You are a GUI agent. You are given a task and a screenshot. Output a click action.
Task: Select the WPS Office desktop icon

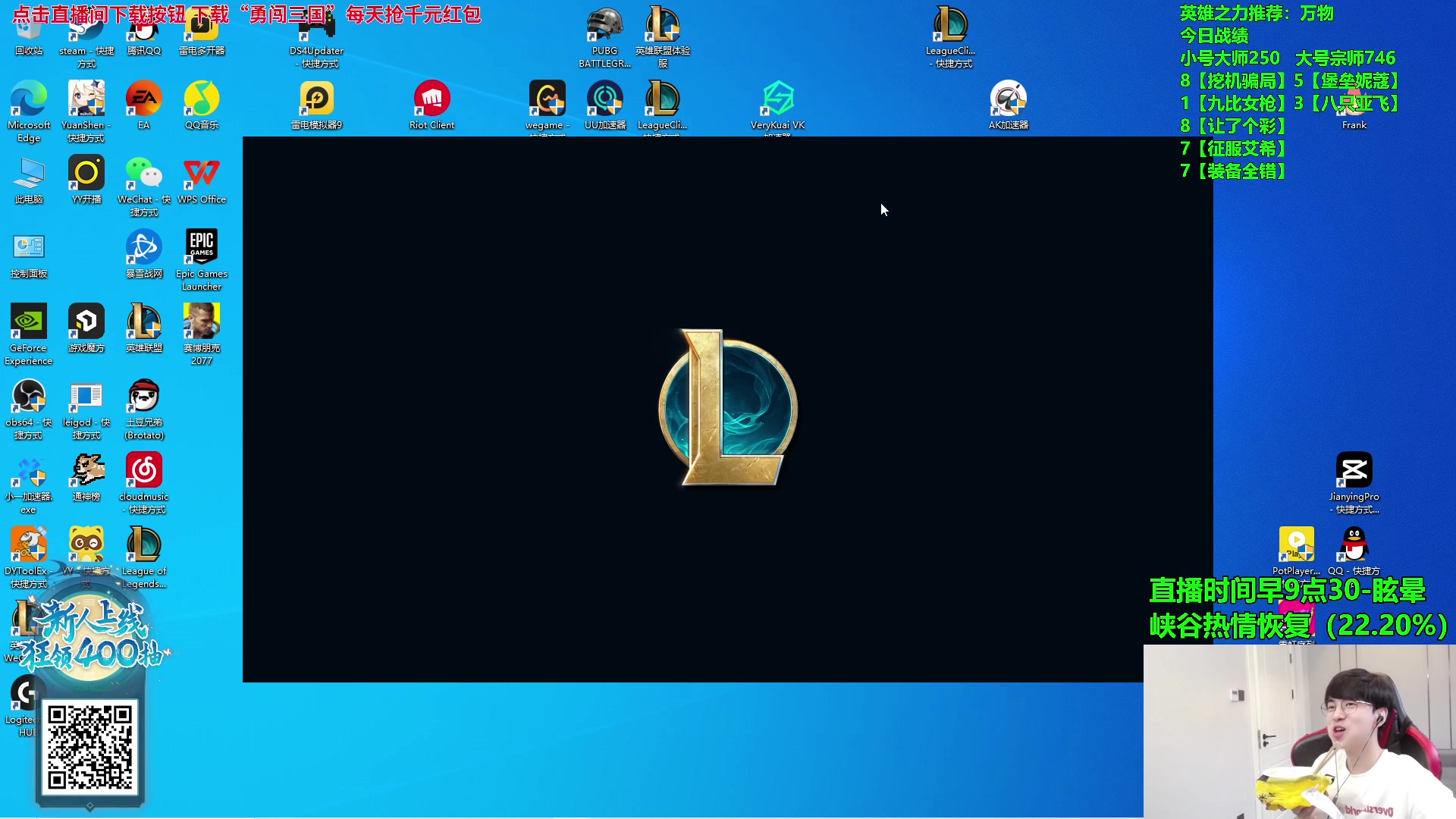pos(202,179)
